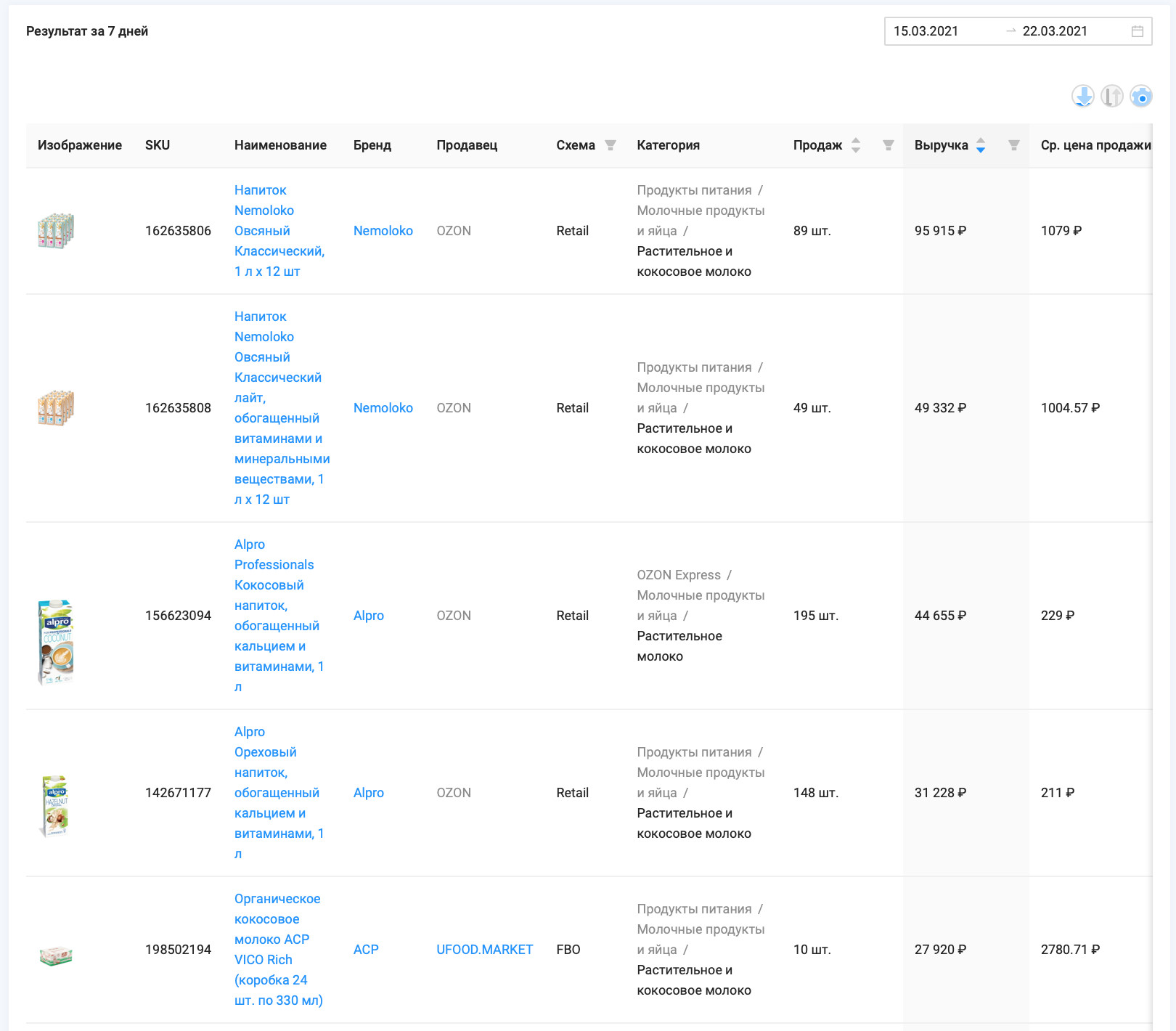Viewport: 1176px width, 1031px height.
Task: Click revenue value 49 332 ₽
Action: (940, 408)
